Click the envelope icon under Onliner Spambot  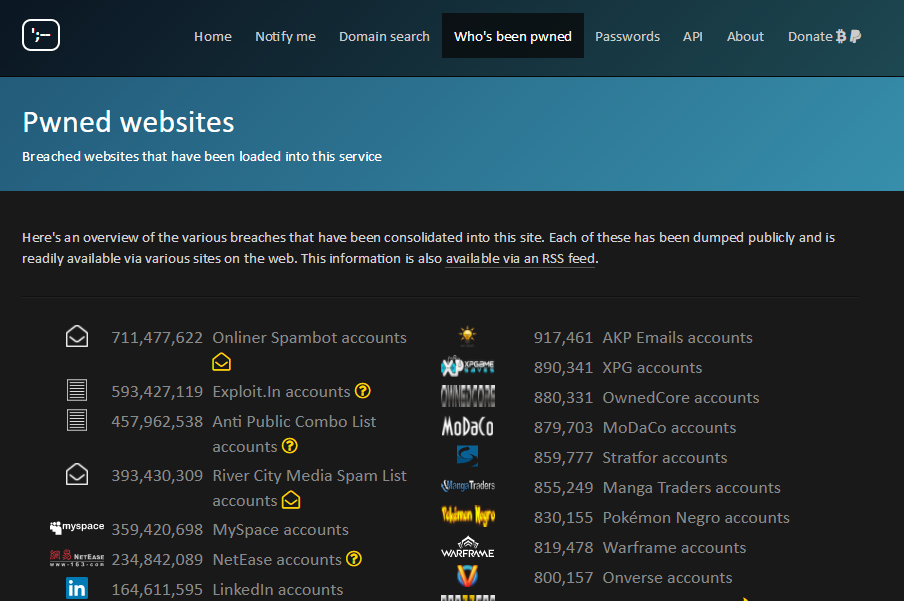point(222,362)
